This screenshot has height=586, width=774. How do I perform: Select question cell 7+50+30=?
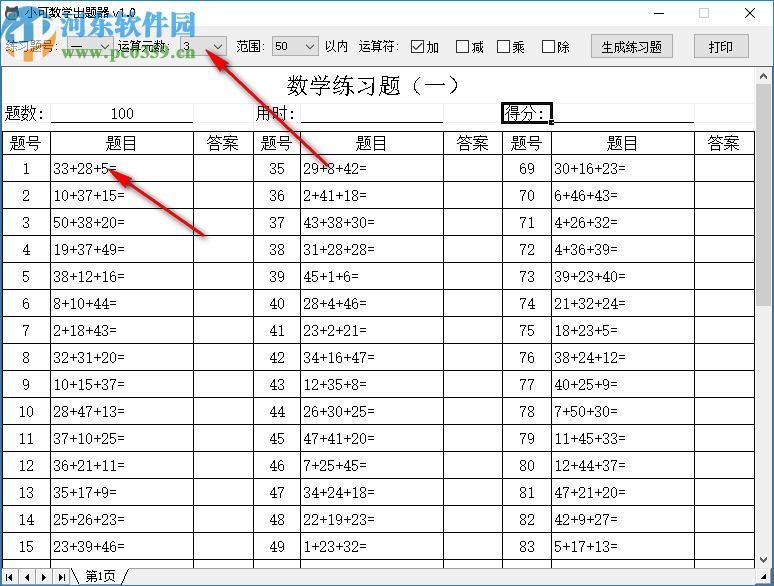623,411
